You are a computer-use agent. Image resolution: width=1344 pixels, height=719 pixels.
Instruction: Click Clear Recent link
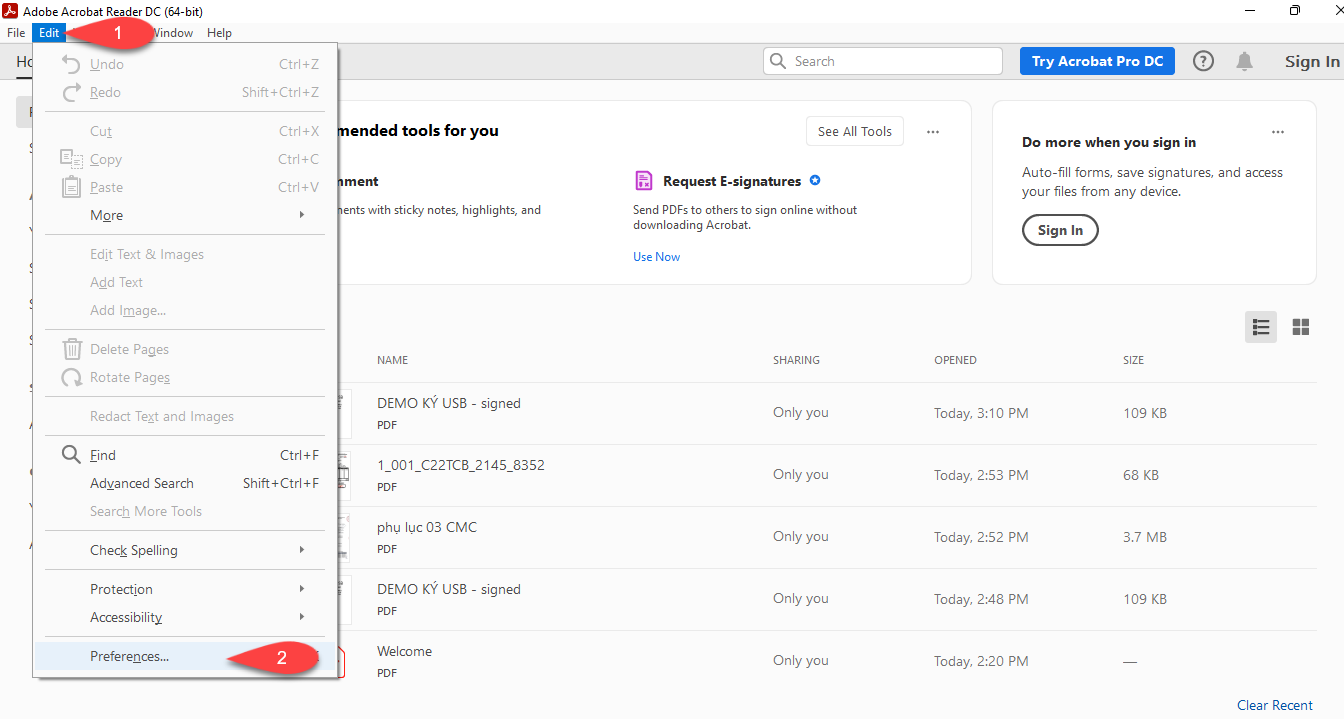pyautogui.click(x=1275, y=705)
